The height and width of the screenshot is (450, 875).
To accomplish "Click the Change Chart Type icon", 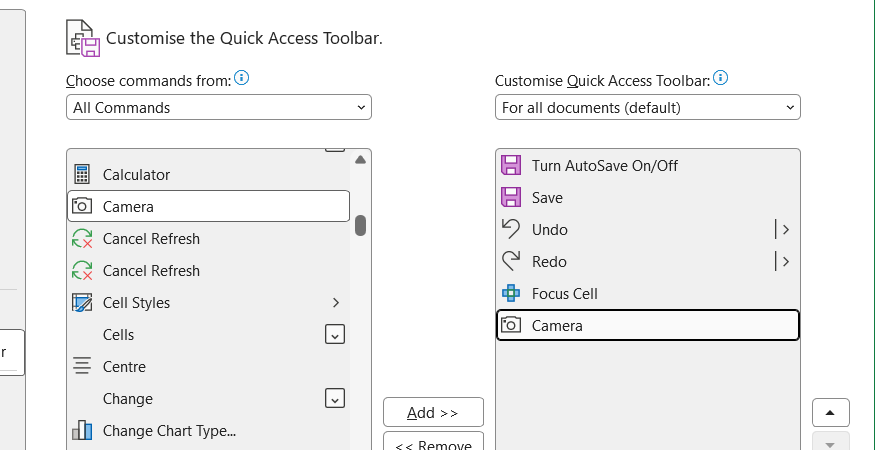I will [82, 430].
